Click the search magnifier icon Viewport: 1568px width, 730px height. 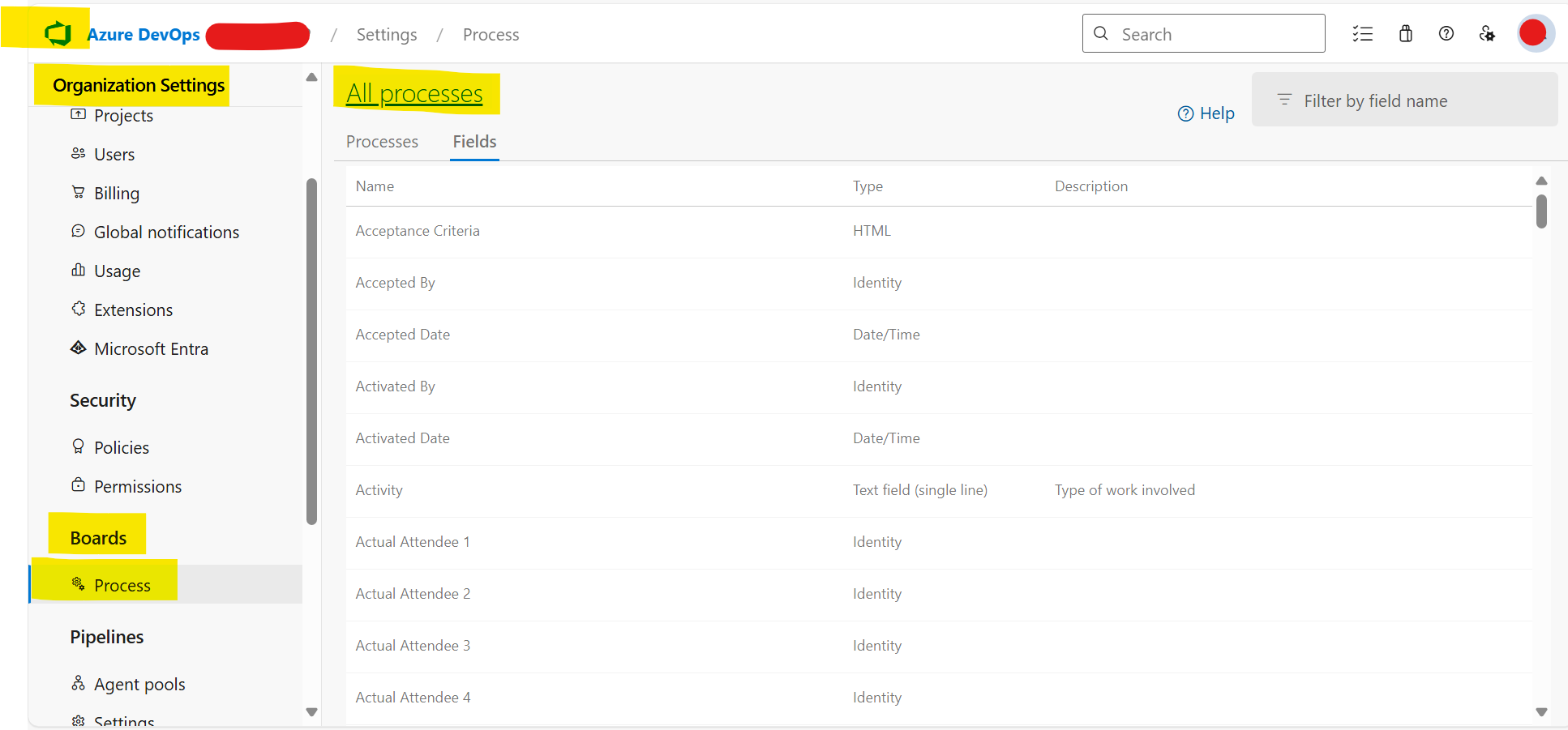click(1101, 33)
